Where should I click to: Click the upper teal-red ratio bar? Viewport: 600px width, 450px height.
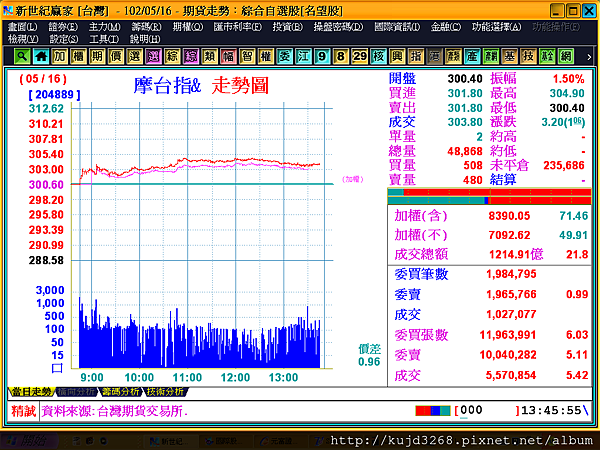[489, 192]
